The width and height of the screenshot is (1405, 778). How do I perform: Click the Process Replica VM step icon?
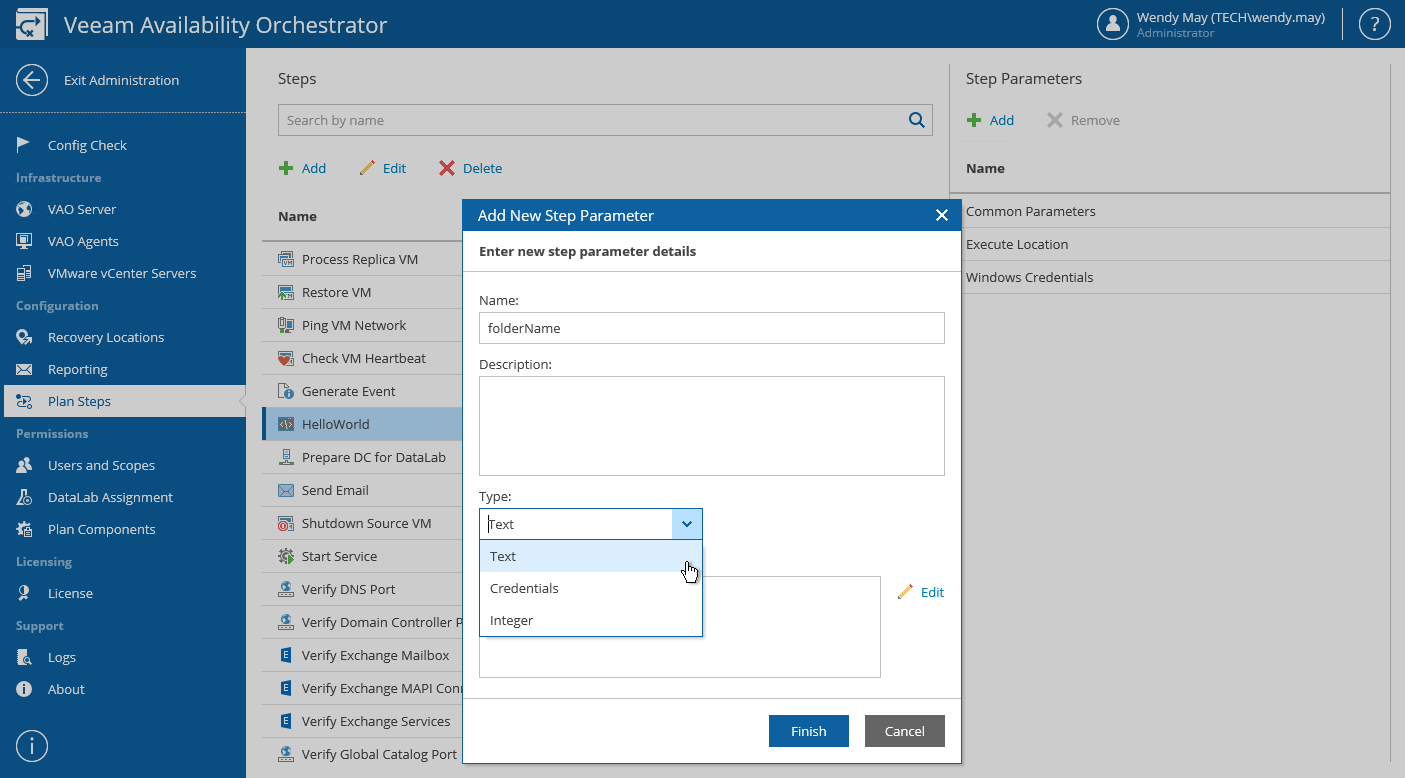(x=286, y=259)
